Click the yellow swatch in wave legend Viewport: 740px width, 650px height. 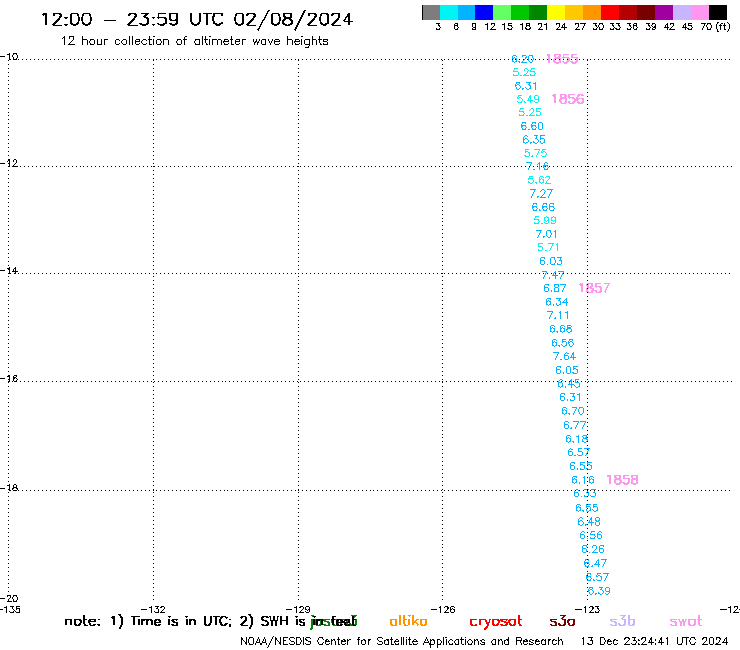(x=556, y=12)
